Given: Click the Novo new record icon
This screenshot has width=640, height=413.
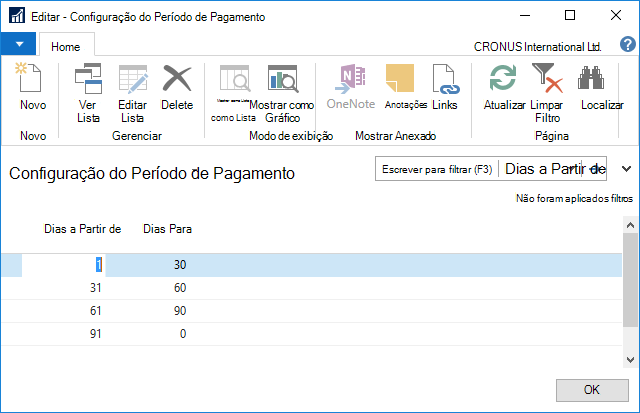Looking at the screenshot, I should point(29,78).
